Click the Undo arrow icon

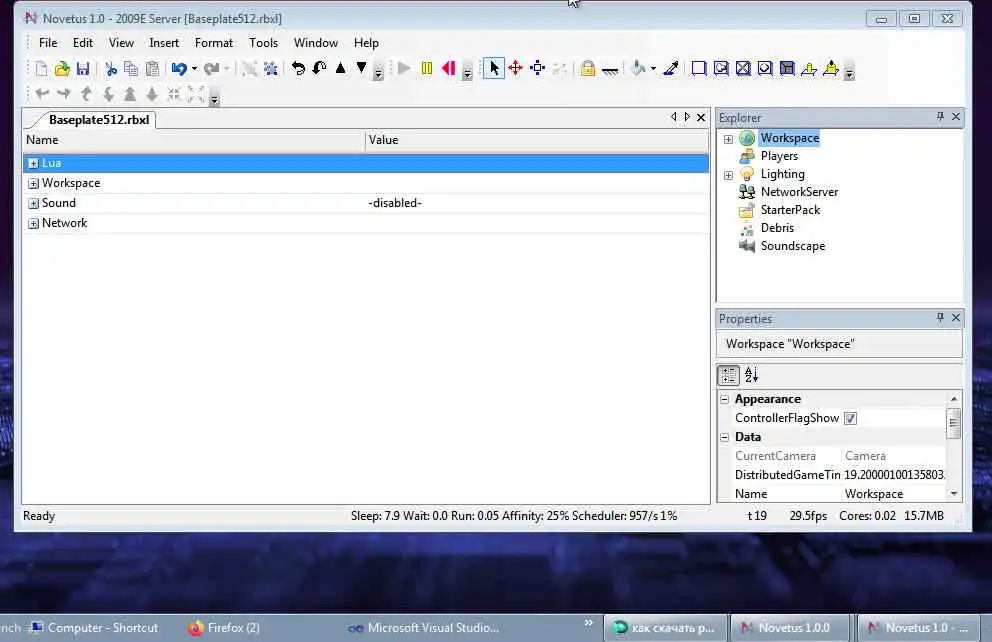(179, 68)
